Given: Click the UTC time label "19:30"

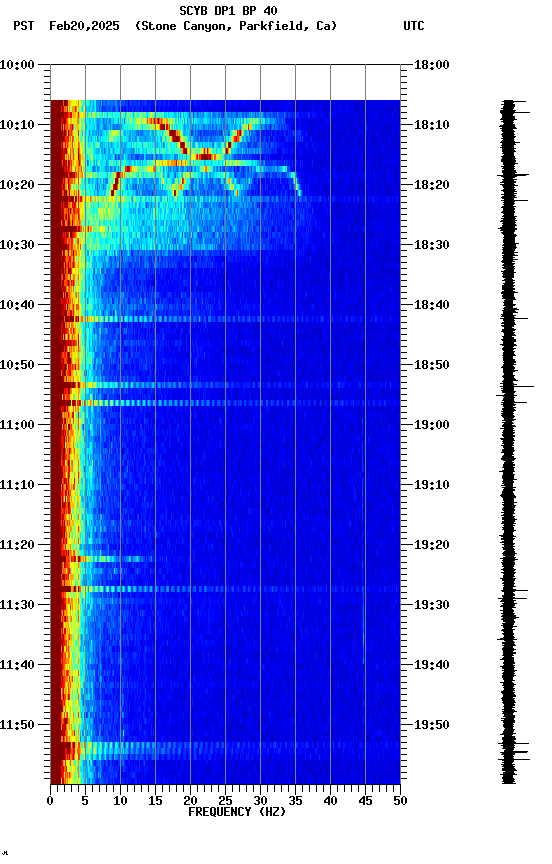Looking at the screenshot, I should [x=432, y=606].
